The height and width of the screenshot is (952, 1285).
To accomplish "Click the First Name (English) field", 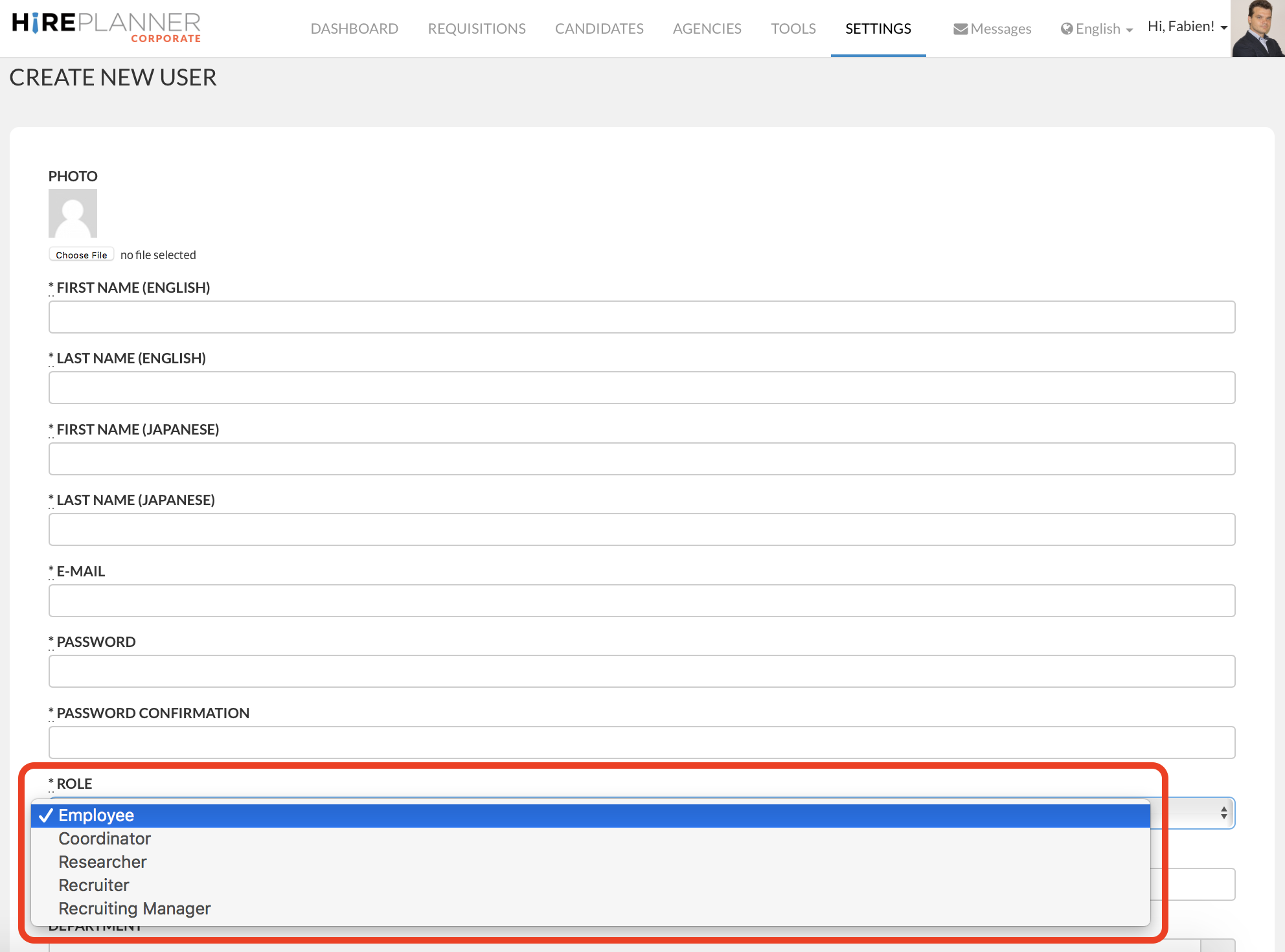I will [x=641, y=317].
